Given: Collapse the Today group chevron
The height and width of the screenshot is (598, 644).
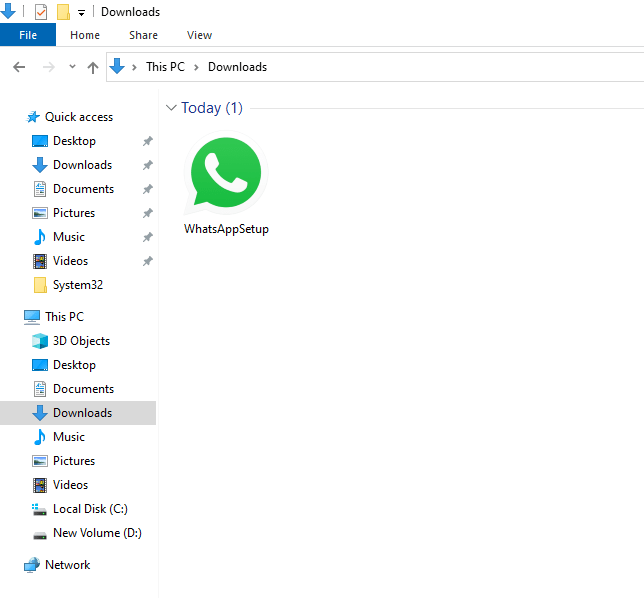Looking at the screenshot, I should (171, 108).
